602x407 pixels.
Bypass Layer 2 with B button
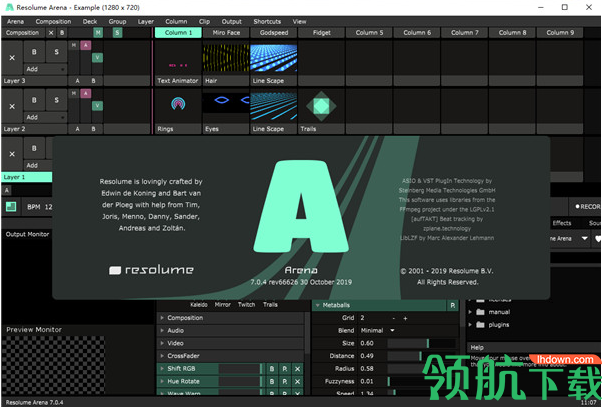pos(34,100)
